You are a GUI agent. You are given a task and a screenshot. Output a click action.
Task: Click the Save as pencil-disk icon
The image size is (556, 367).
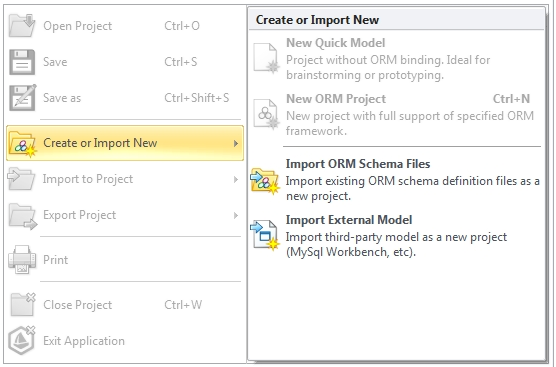point(22,98)
